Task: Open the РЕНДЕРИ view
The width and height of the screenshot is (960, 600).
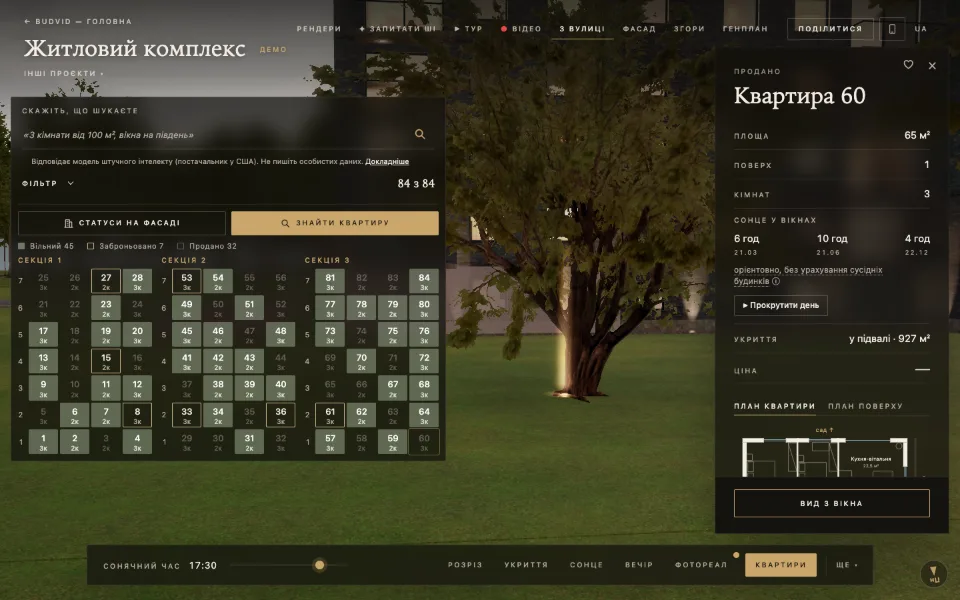Action: (319, 29)
